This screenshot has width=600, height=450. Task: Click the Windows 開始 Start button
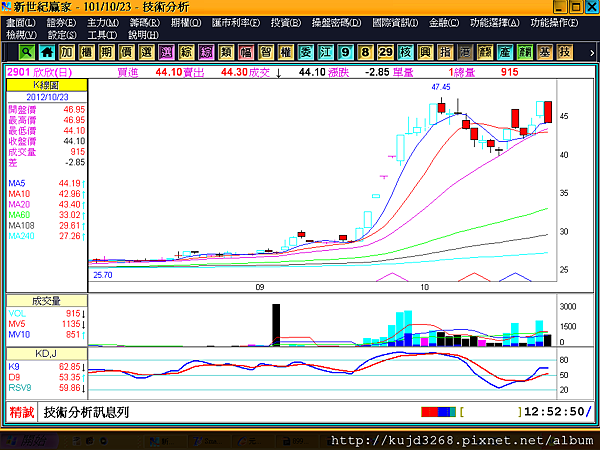click(x=28, y=441)
